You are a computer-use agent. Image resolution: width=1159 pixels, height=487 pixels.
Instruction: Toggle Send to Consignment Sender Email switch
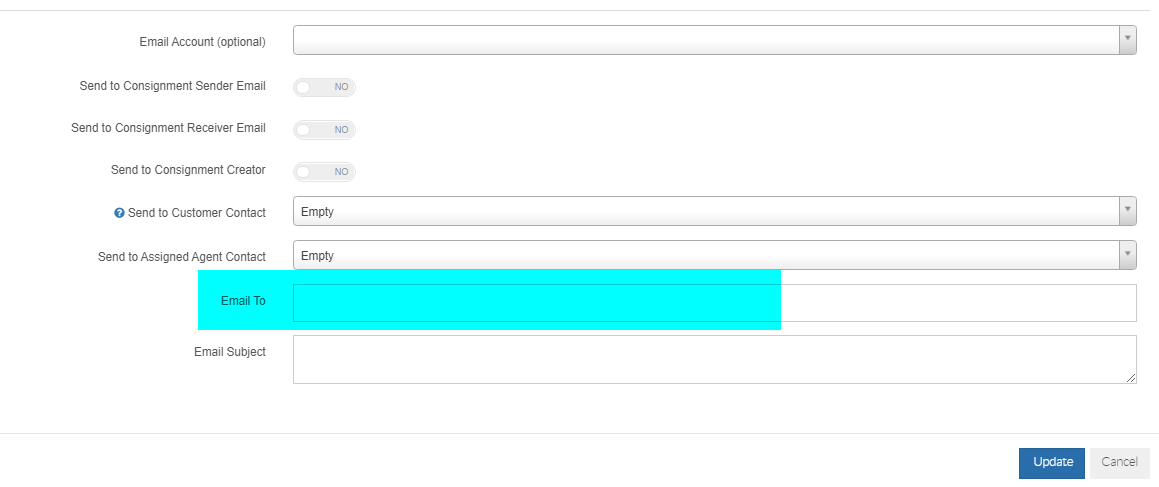[x=324, y=87]
